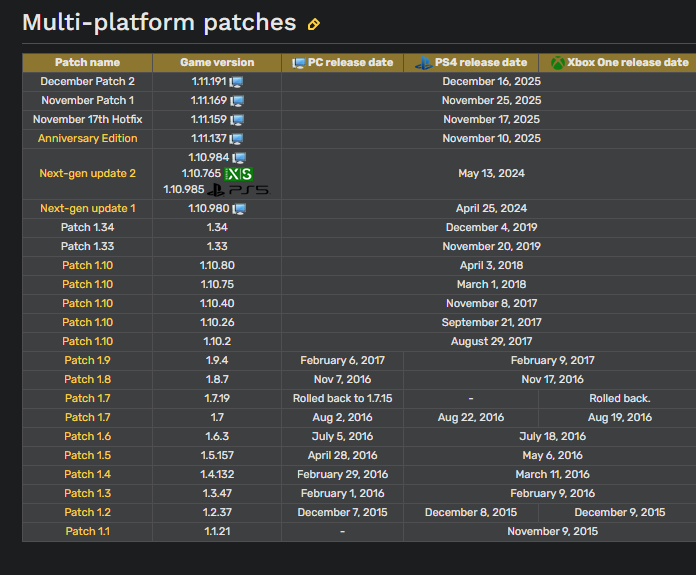Click the November 9, 2015 date cell

(552, 531)
